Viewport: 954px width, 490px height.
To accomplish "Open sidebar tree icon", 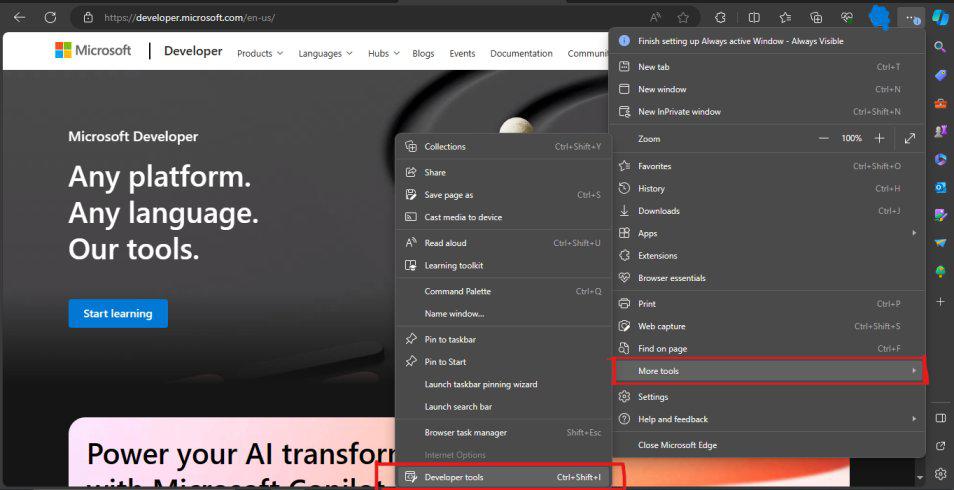I will click(x=940, y=271).
